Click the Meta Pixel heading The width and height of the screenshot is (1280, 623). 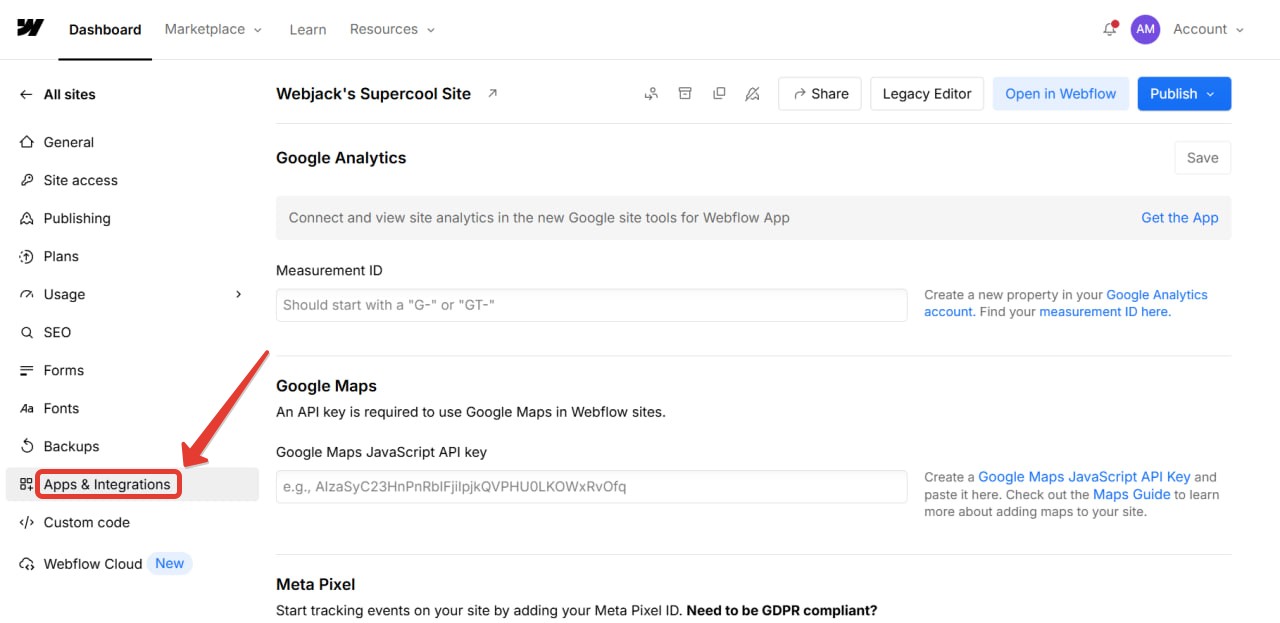316,584
